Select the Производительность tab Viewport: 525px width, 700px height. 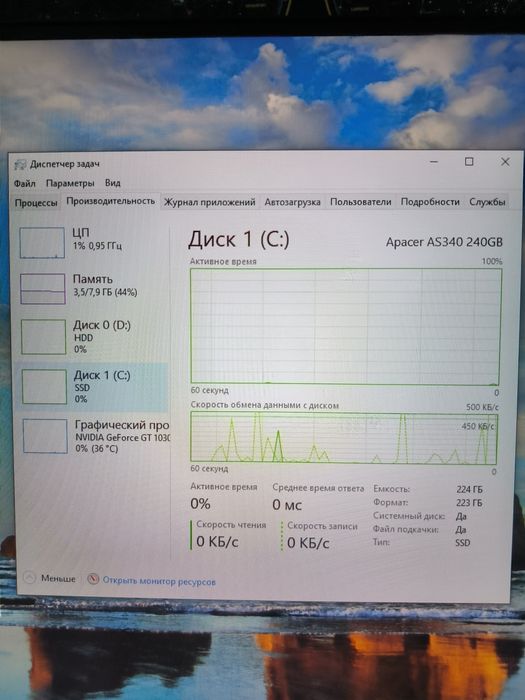pyautogui.click(x=110, y=201)
